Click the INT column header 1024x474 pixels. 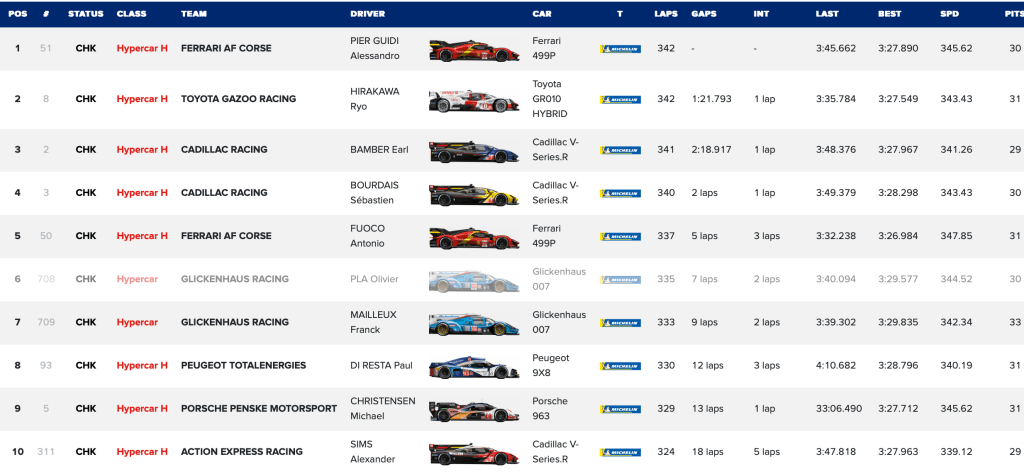761,14
